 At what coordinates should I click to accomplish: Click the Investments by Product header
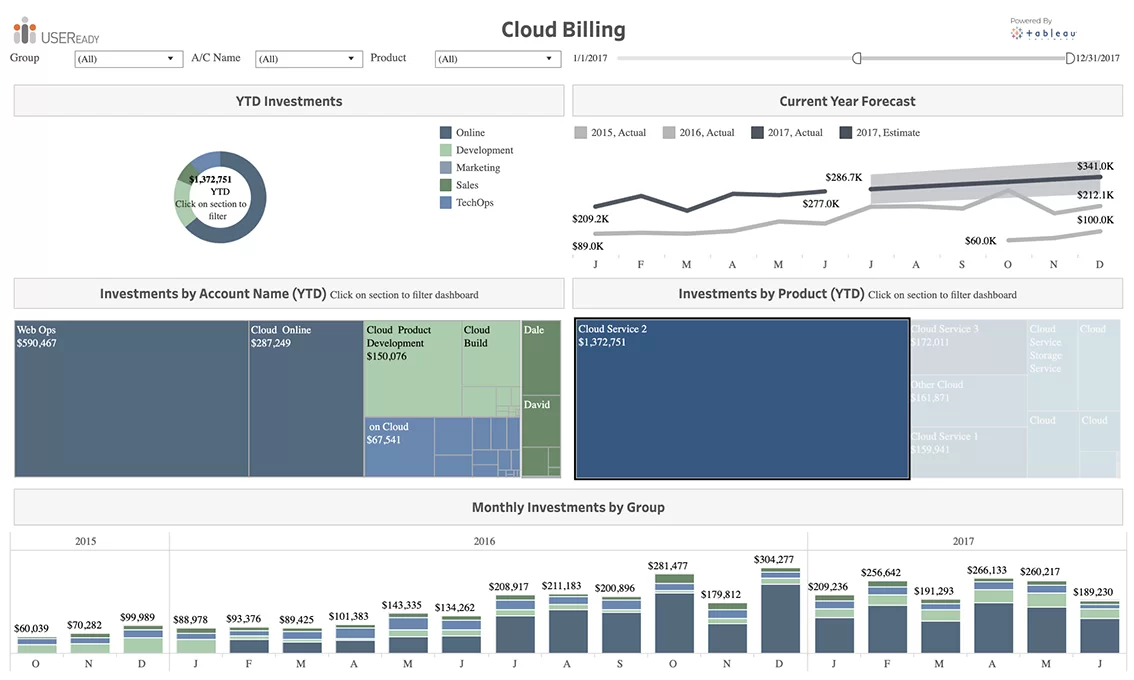848,294
